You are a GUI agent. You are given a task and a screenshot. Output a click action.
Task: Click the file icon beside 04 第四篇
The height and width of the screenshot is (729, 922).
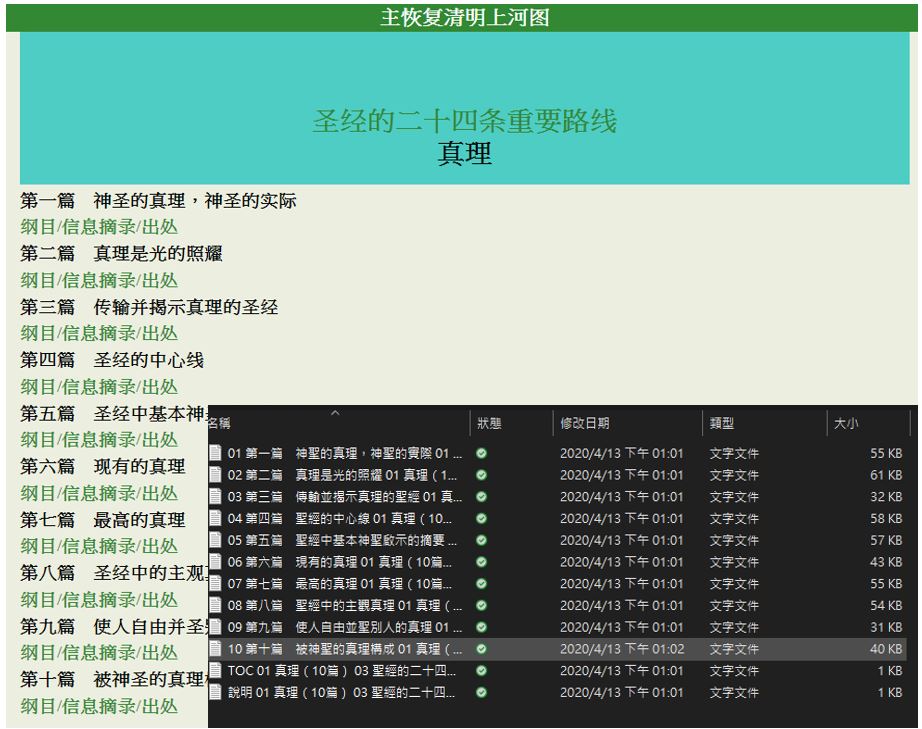click(215, 518)
